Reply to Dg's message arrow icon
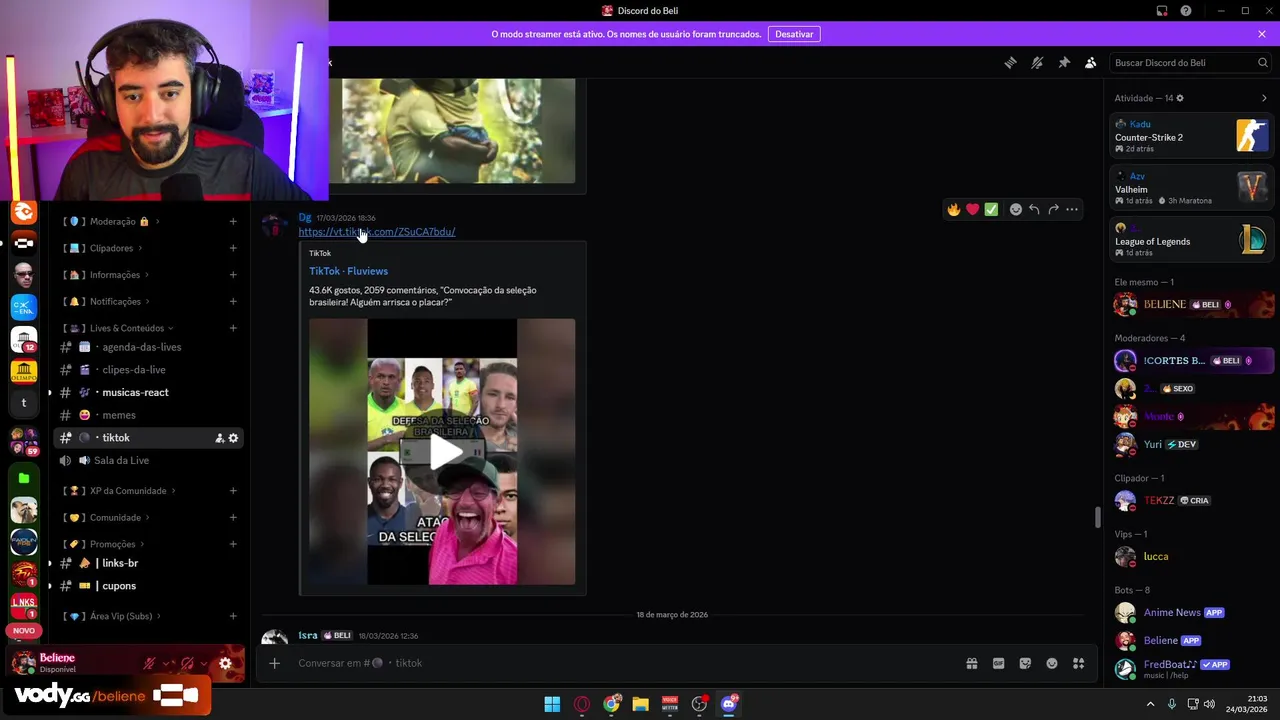This screenshot has width=1280, height=720. (1034, 210)
